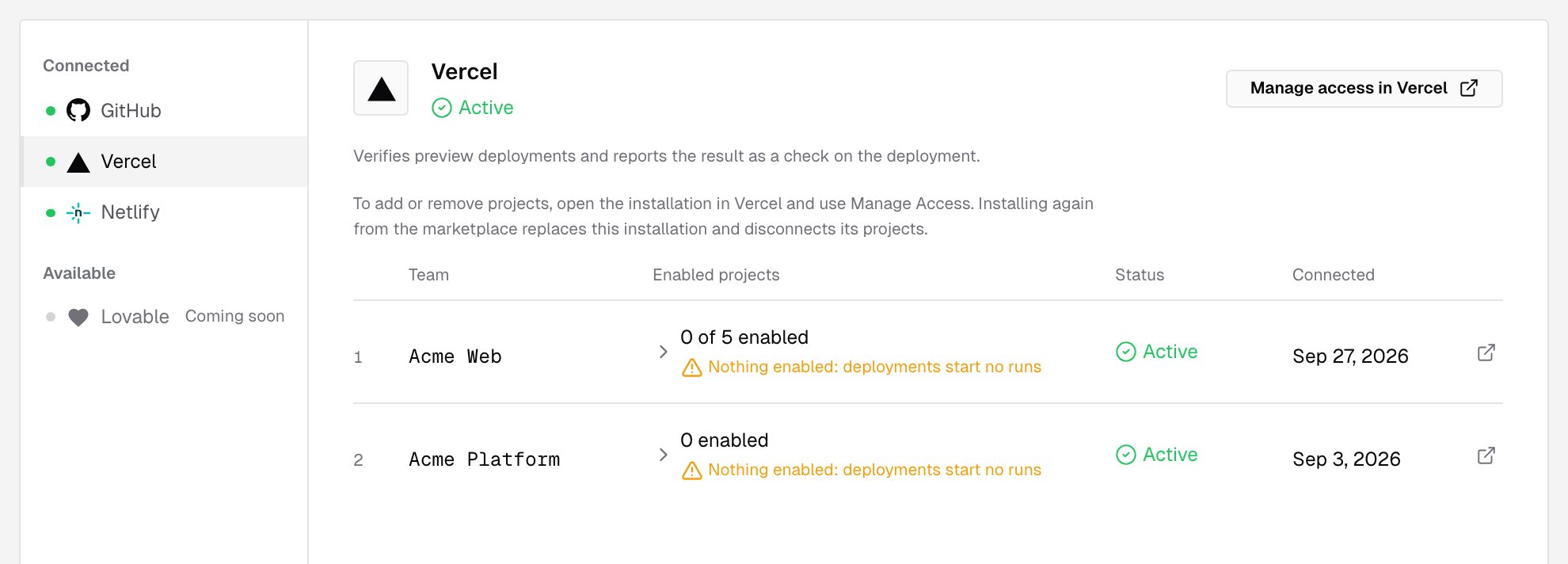Click the Acme Platform team name

[485, 459]
